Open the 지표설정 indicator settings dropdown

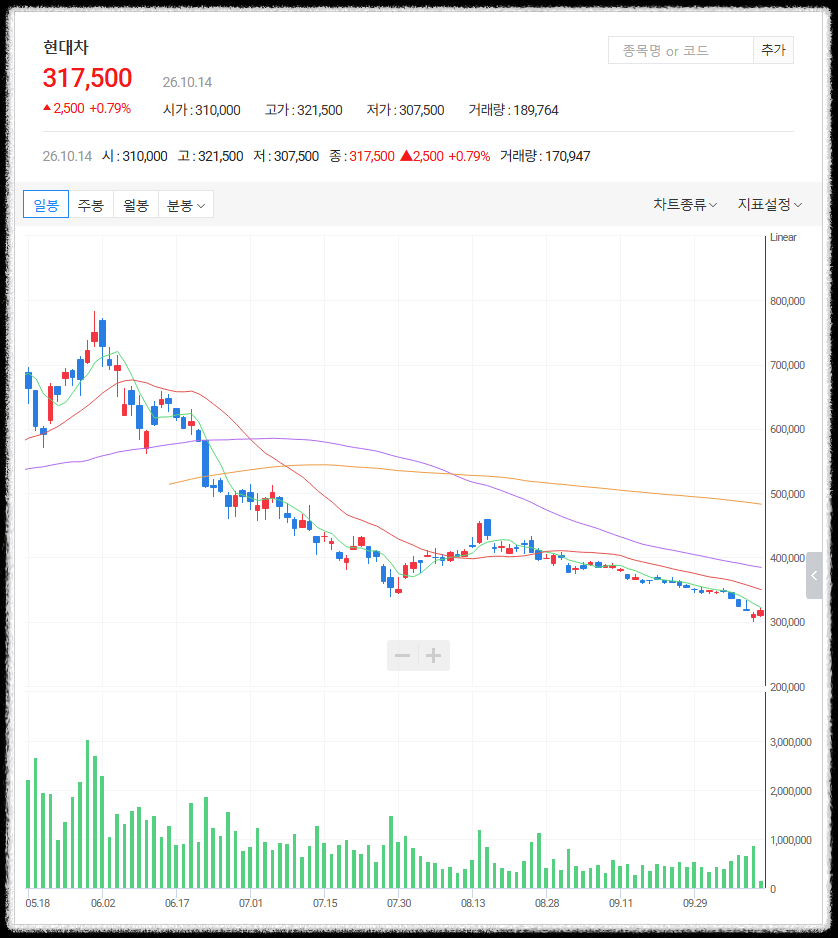coord(770,205)
